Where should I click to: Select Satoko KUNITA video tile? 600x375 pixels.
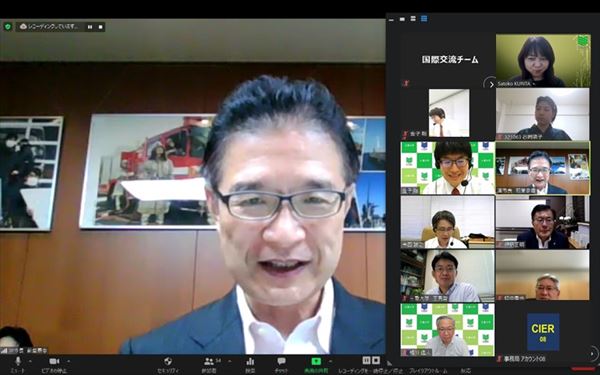point(543,60)
